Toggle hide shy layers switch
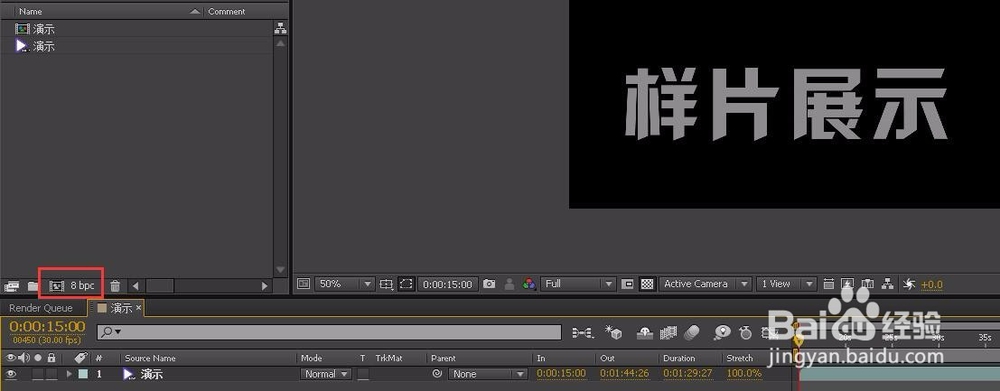 point(646,332)
